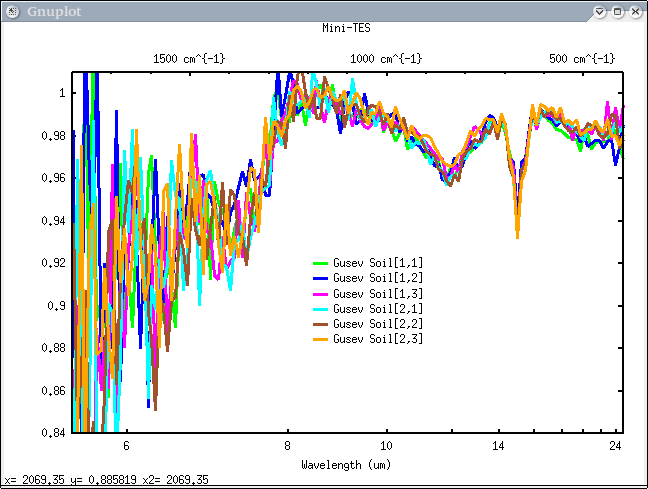Screen dimensions: 648x489
Task: Click the 500 cm^{-1} top axis label
Action: pyautogui.click(x=582, y=59)
